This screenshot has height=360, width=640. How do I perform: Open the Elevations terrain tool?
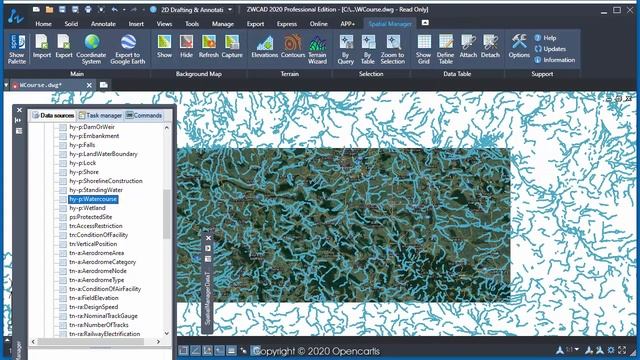(264, 46)
